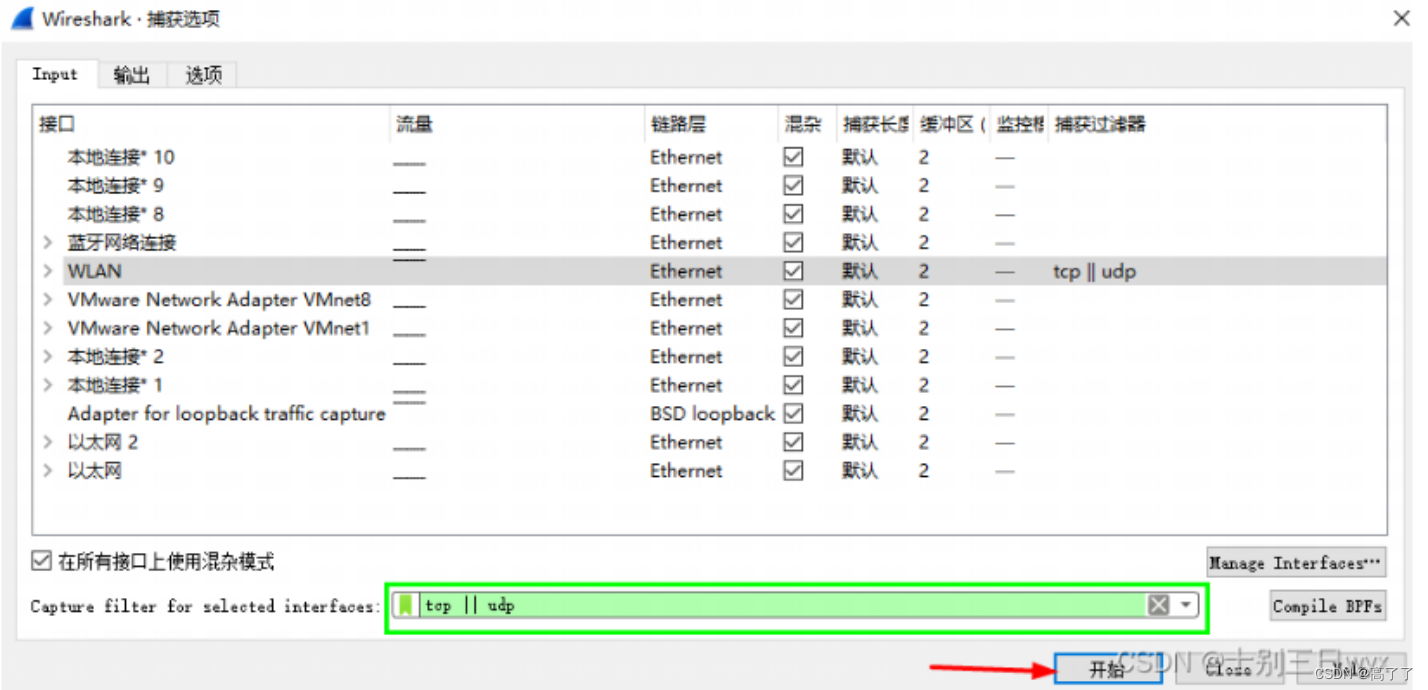Start capture with 开始 button
The width and height of the screenshot is (1428, 690).
[1108, 669]
